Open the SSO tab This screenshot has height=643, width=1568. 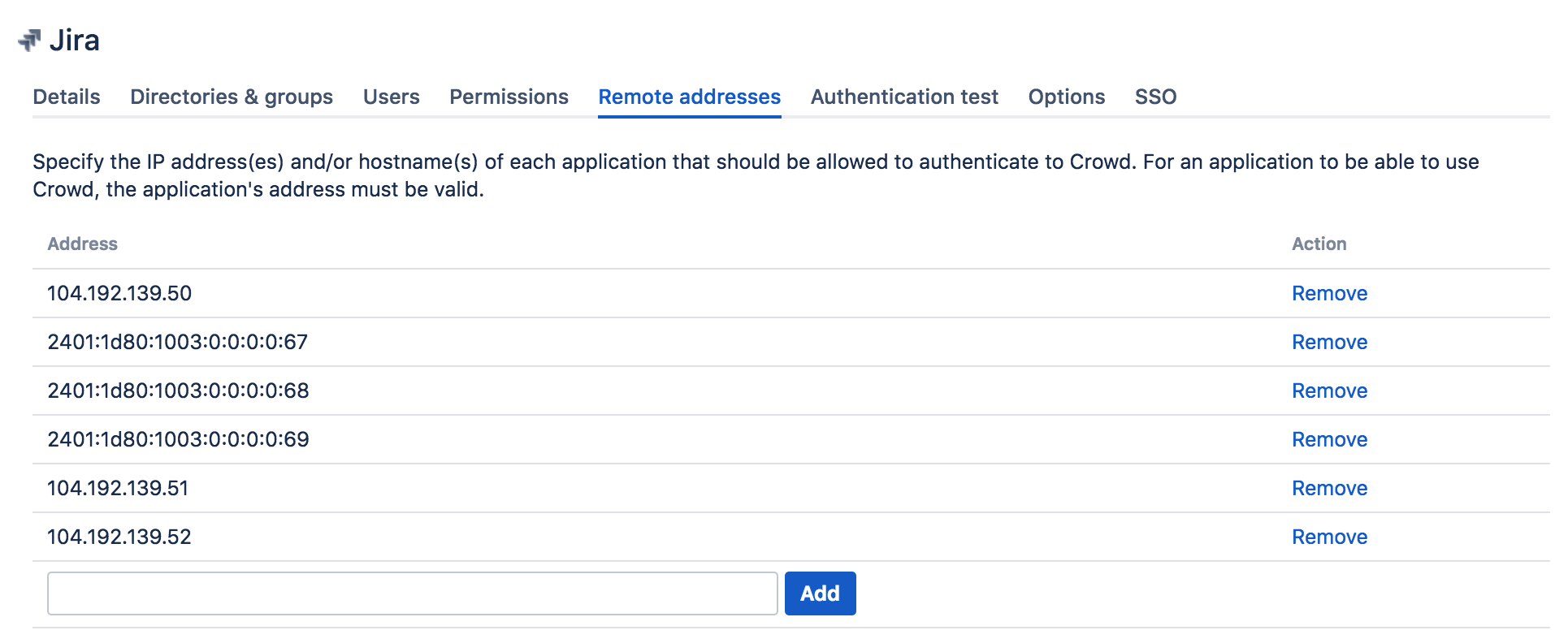pos(1155,97)
